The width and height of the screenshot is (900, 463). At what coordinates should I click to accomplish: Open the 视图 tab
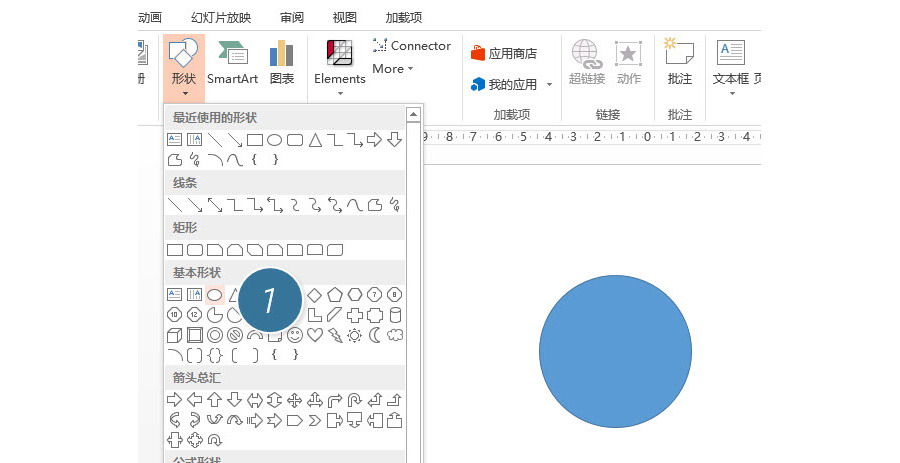coord(344,17)
